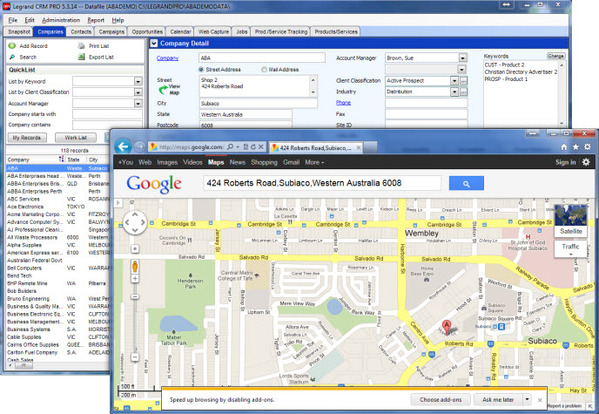Open the File menu
Screen dimensions: 599x414
(x=13, y=20)
